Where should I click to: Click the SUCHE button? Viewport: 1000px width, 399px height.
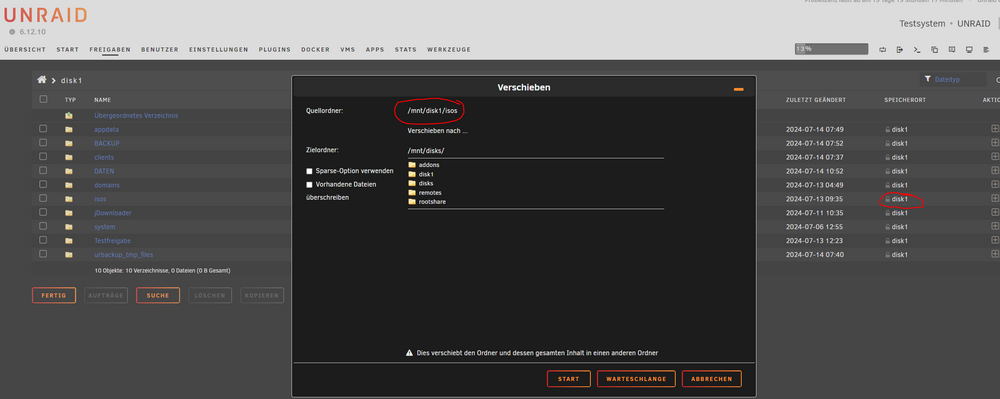point(158,295)
